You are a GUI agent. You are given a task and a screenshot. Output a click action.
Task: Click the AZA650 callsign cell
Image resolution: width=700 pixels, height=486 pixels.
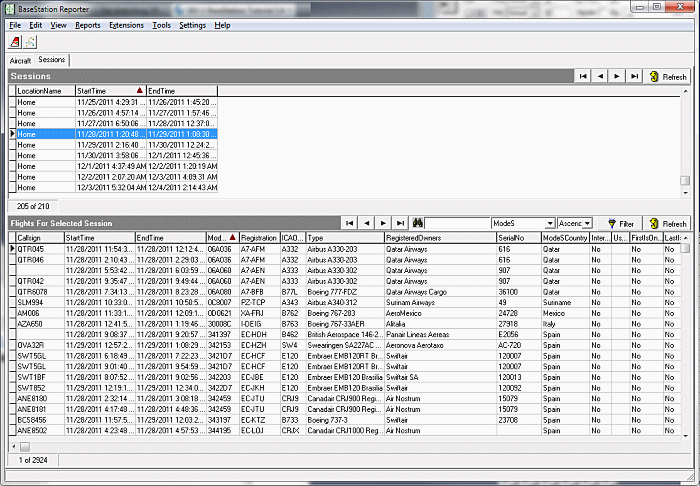(x=40, y=324)
